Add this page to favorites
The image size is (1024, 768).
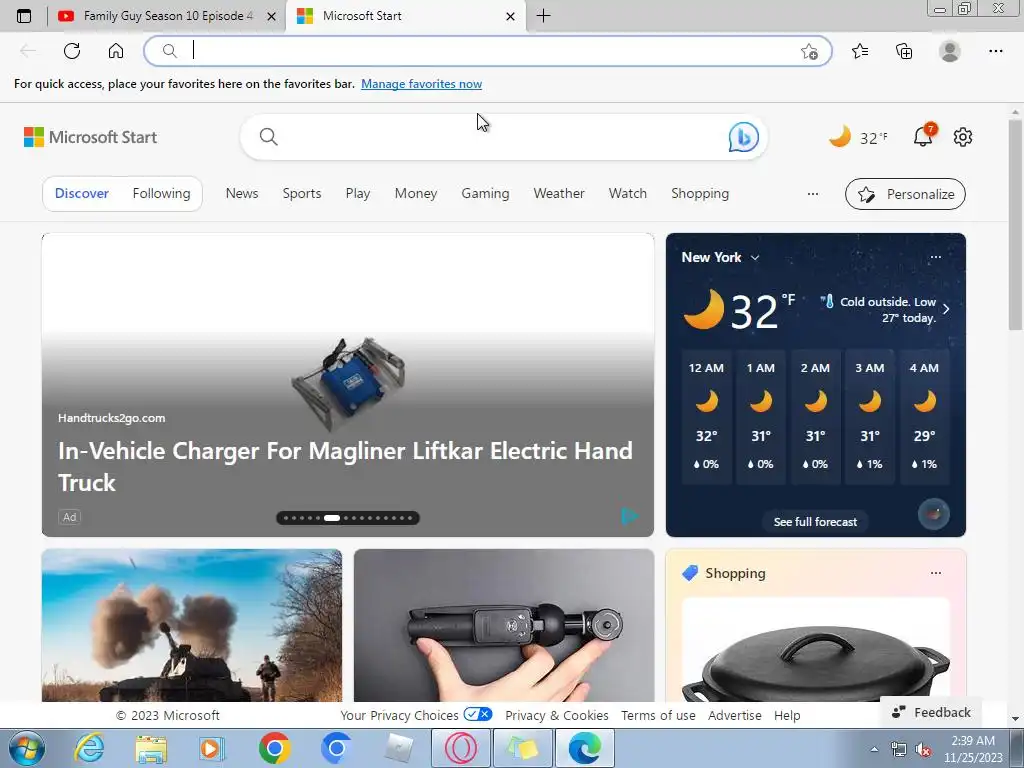(x=809, y=52)
